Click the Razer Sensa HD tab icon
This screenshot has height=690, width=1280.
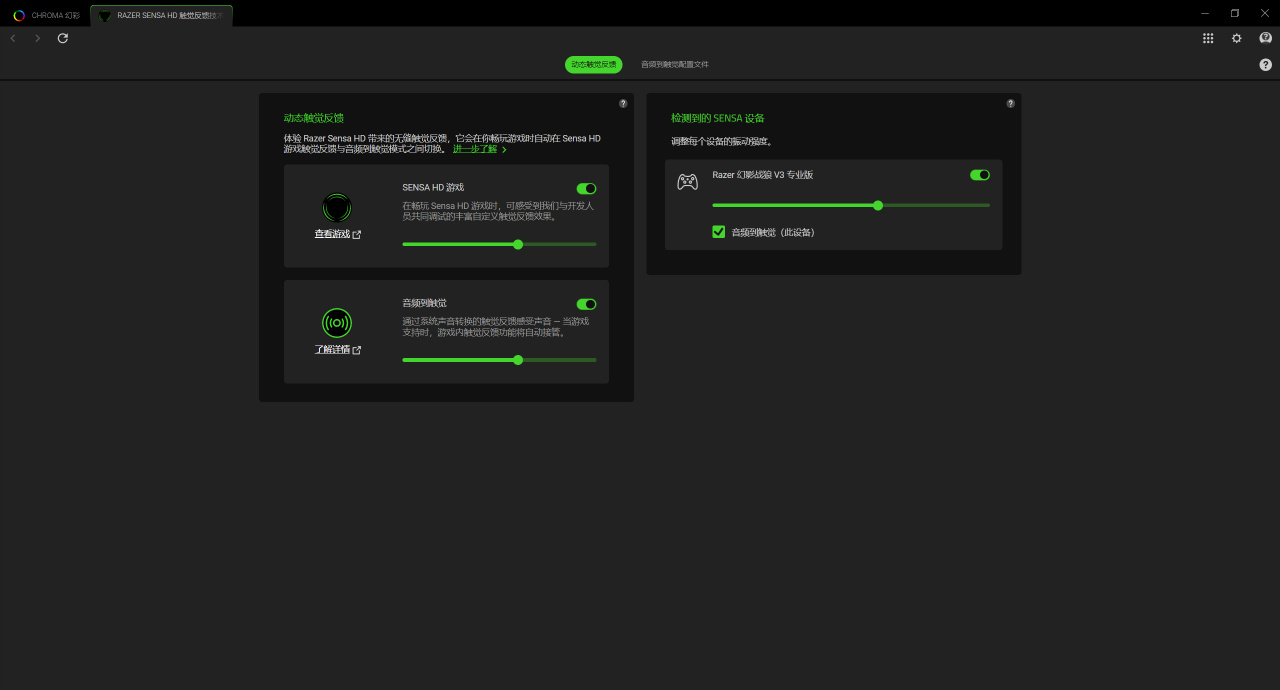105,16
